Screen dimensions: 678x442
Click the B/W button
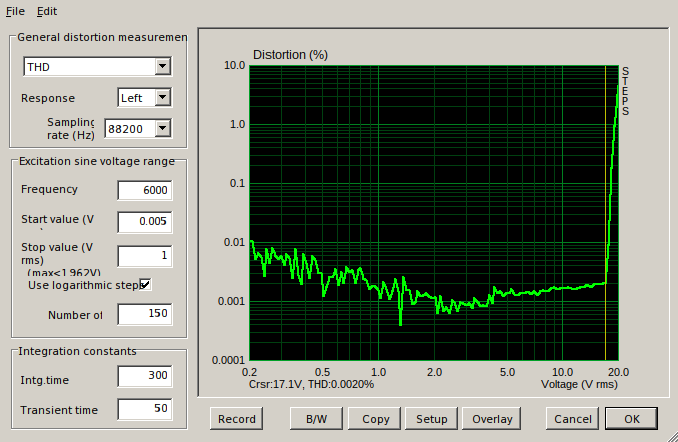[x=316, y=419]
